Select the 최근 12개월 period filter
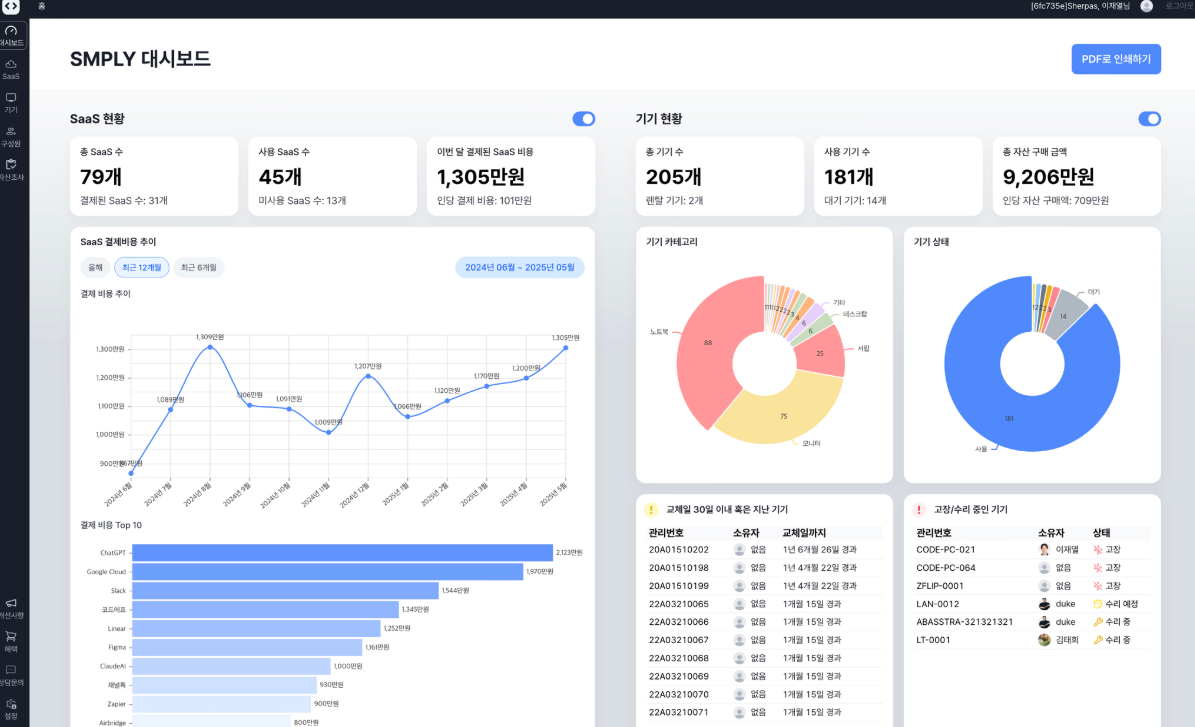 pos(142,267)
